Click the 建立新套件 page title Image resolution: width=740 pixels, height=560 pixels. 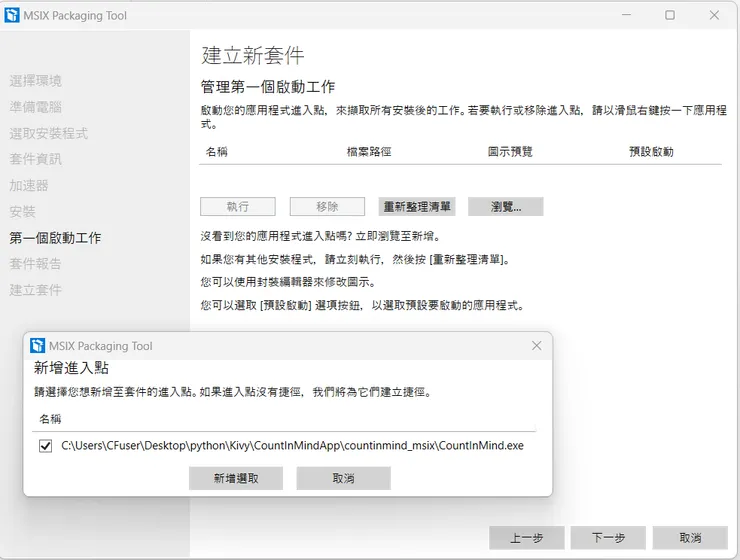(253, 56)
